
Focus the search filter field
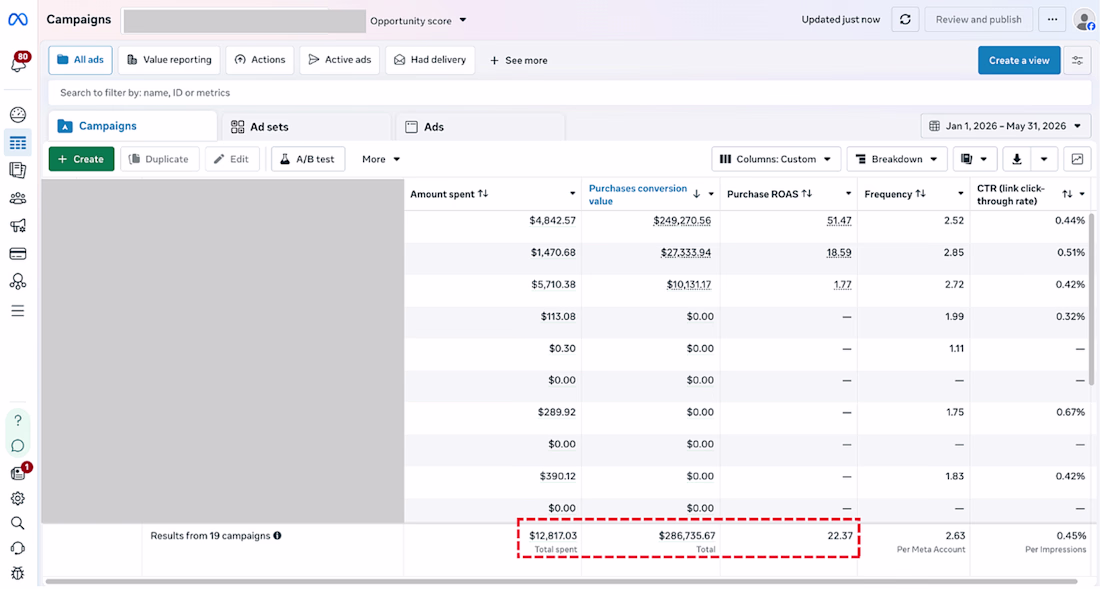[x=570, y=93]
